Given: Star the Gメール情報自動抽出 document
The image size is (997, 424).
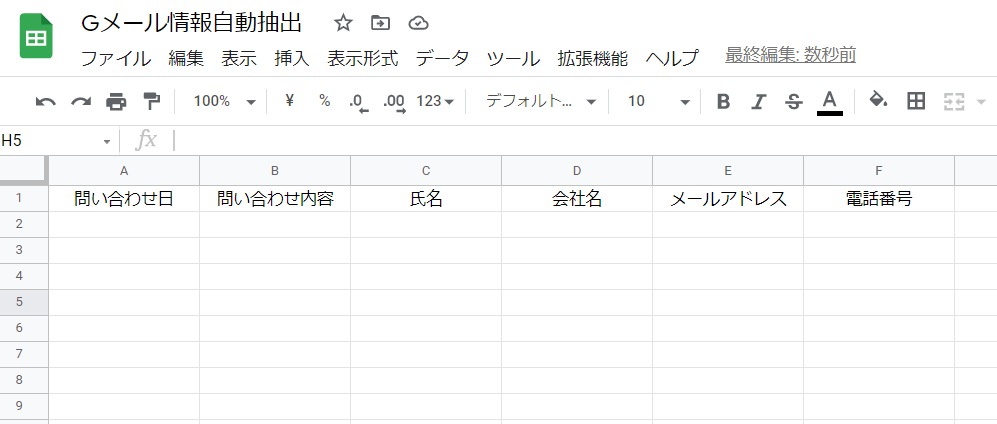Looking at the screenshot, I should pyautogui.click(x=343, y=24).
